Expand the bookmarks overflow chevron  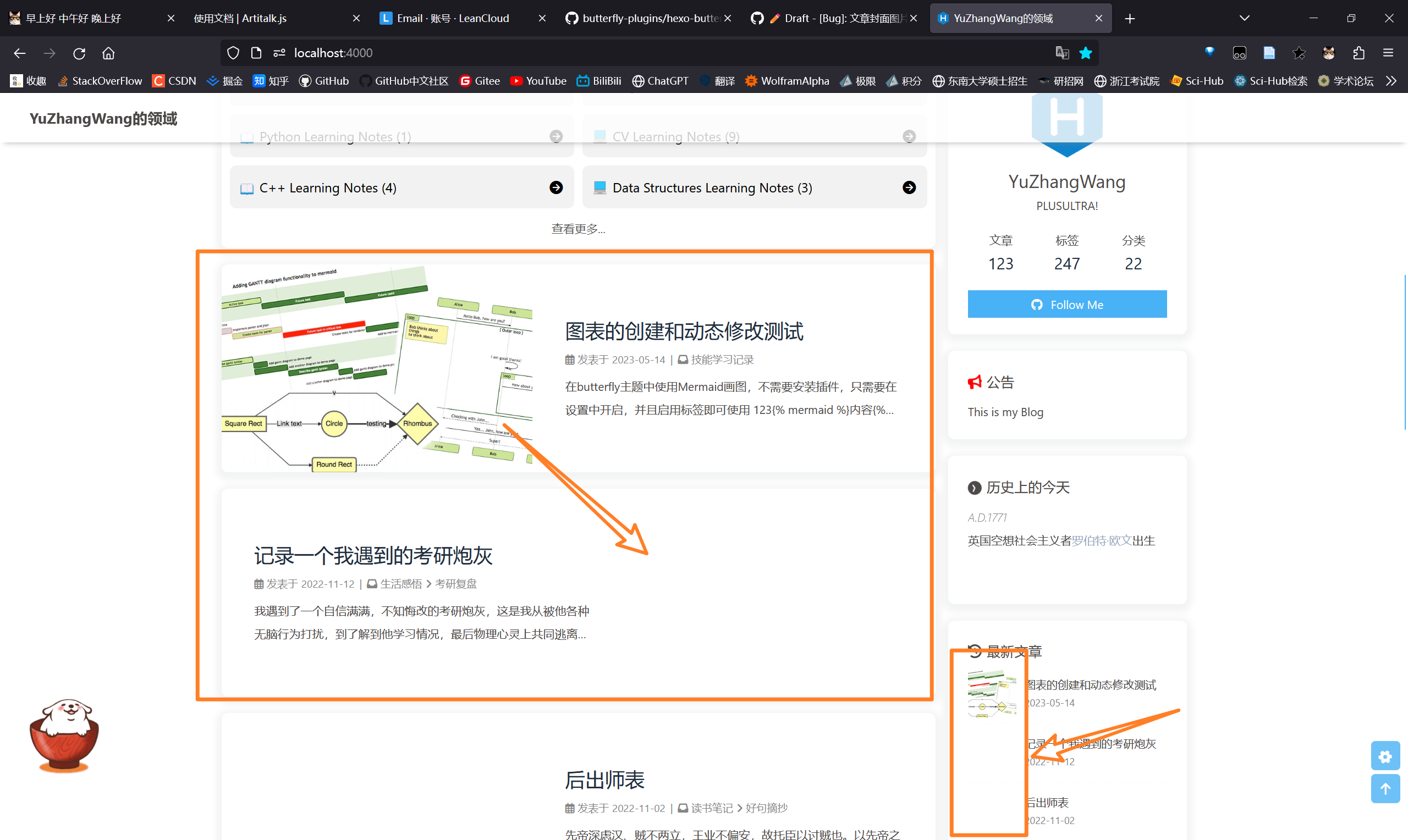point(1391,81)
